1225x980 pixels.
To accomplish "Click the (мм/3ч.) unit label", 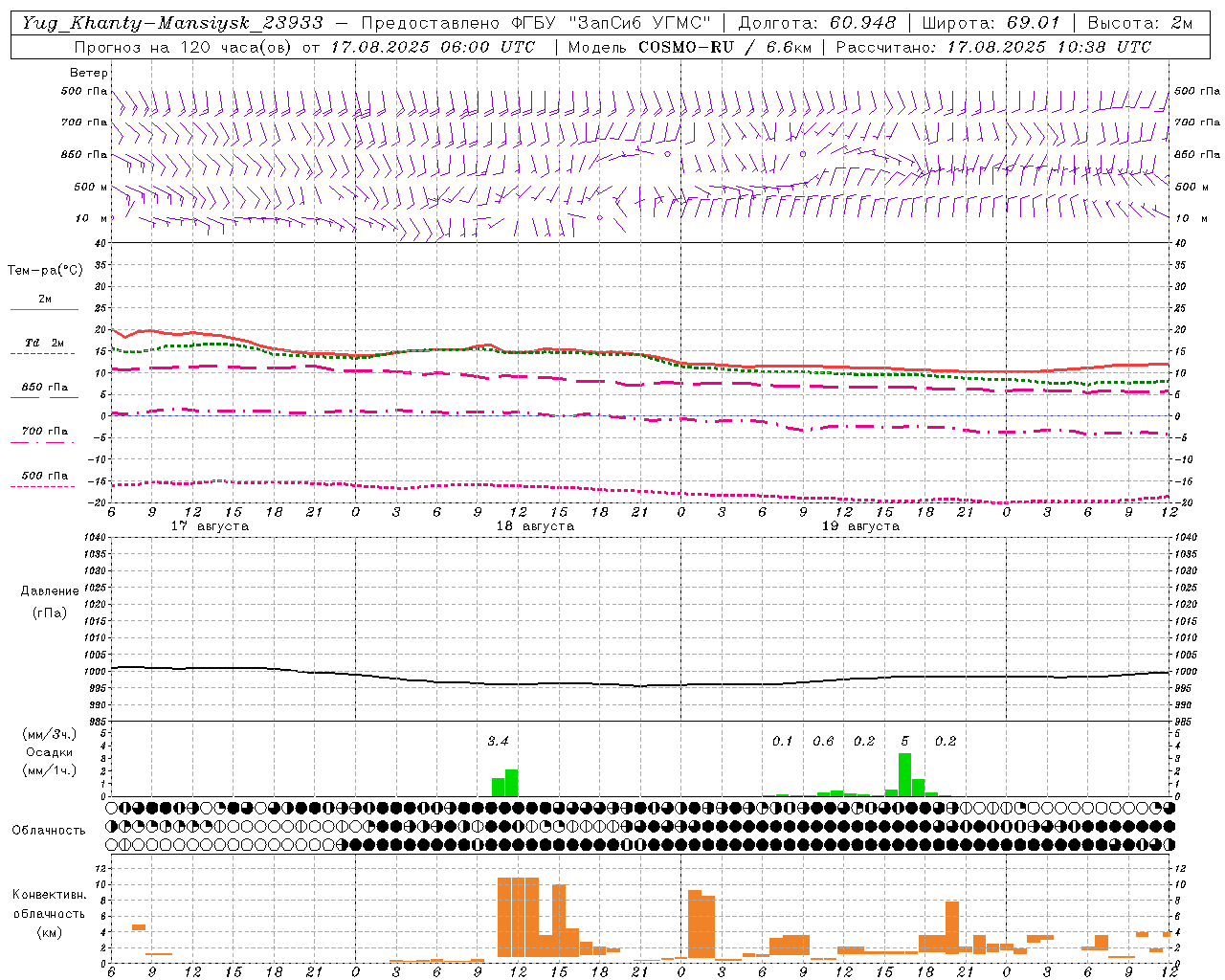I will (x=50, y=735).
